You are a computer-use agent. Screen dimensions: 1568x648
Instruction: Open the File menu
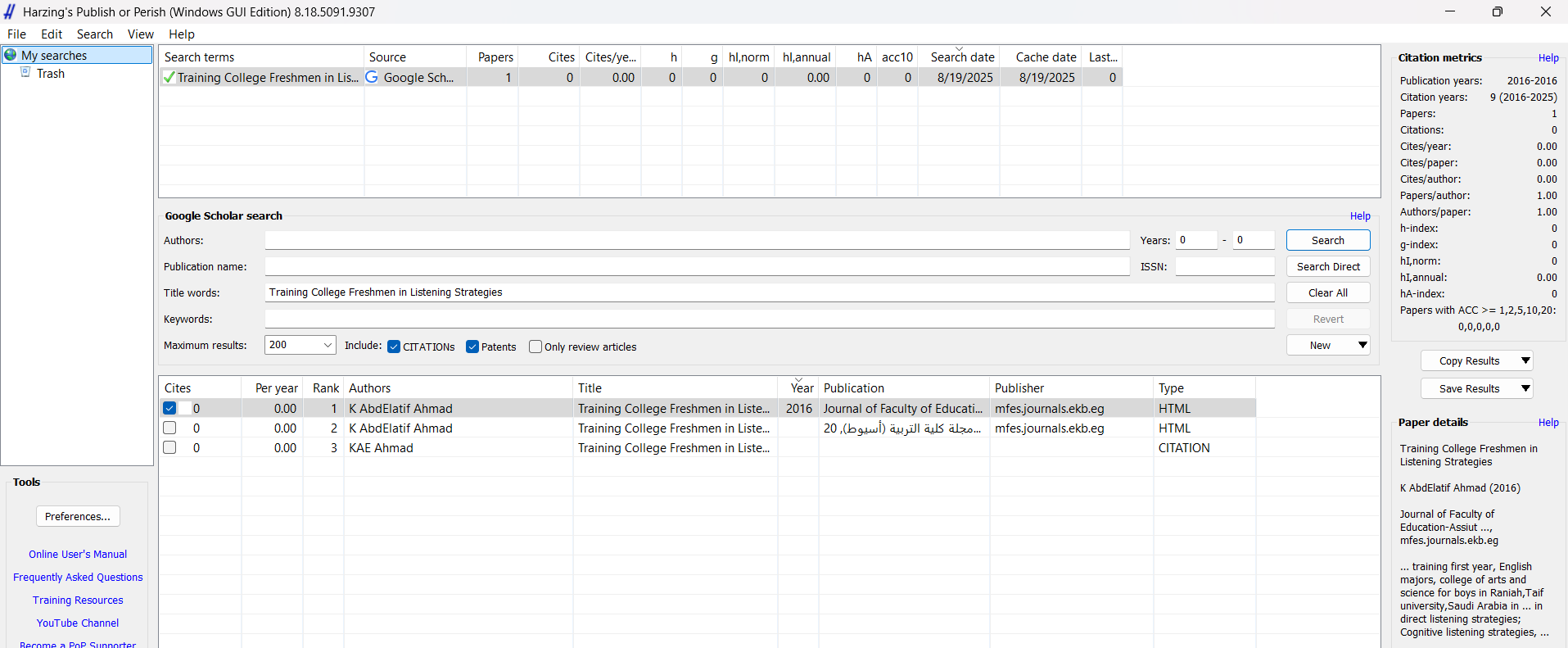[16, 34]
